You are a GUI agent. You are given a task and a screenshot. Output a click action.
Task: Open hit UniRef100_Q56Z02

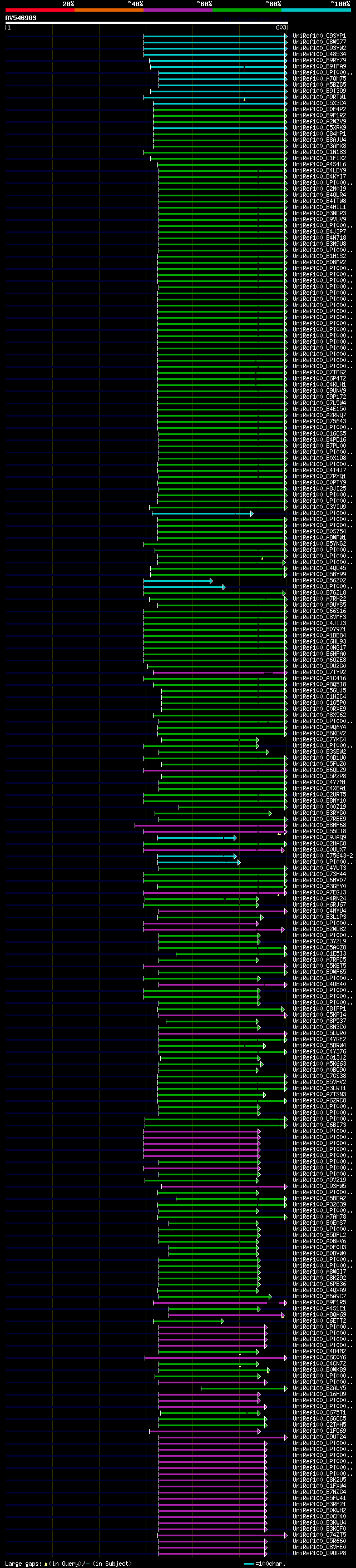(319, 580)
